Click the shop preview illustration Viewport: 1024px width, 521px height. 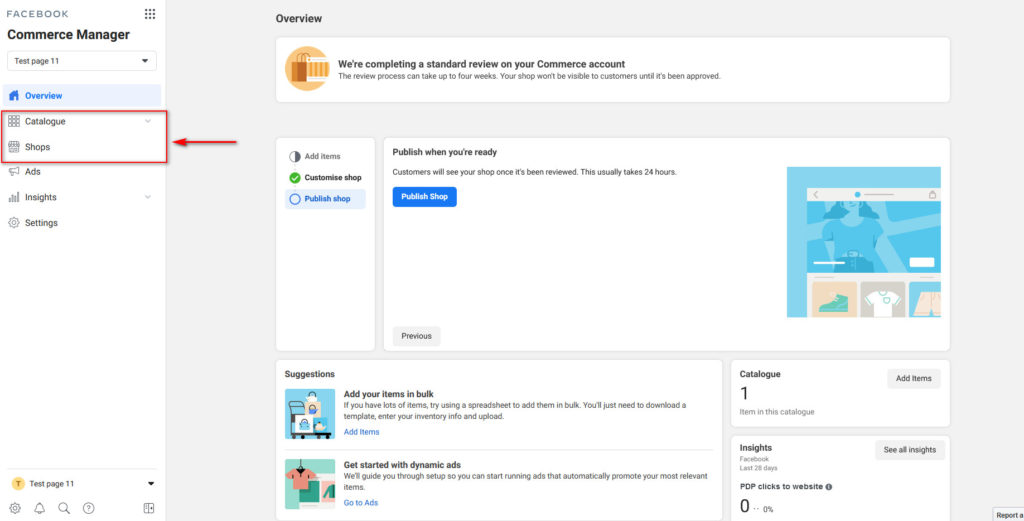[863, 242]
